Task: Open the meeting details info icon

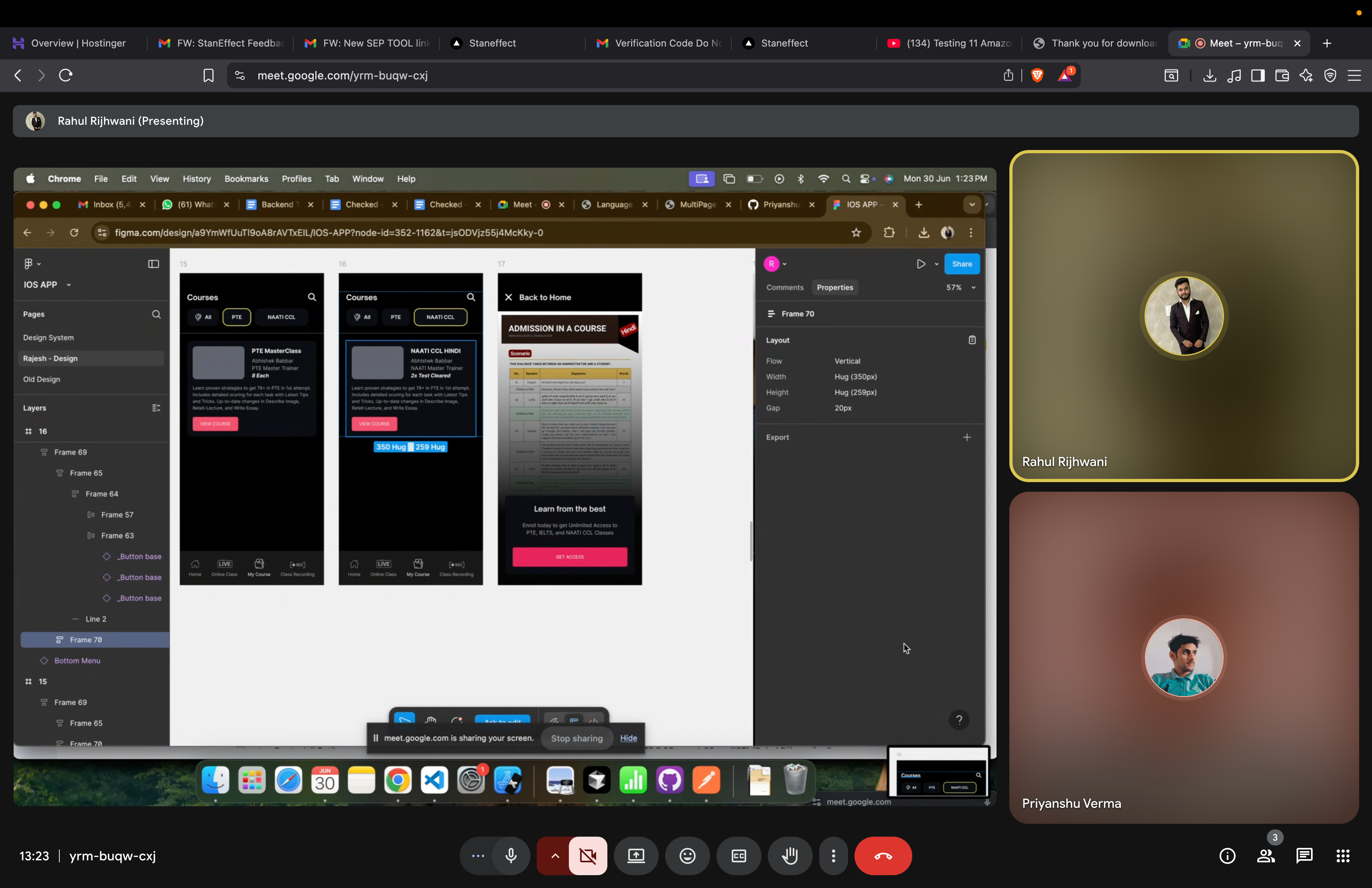Action: (x=1227, y=856)
